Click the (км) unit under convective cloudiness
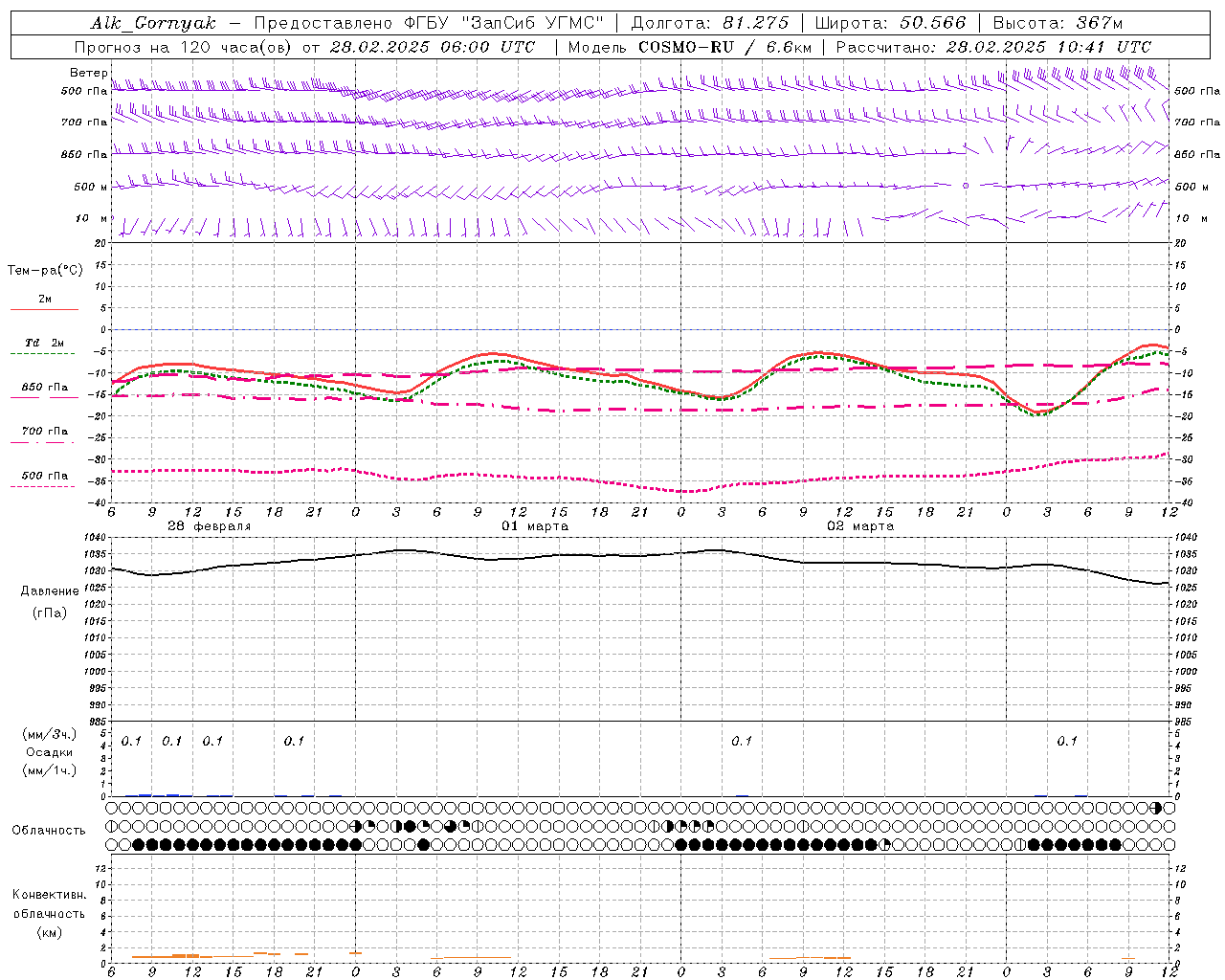 coord(49,932)
